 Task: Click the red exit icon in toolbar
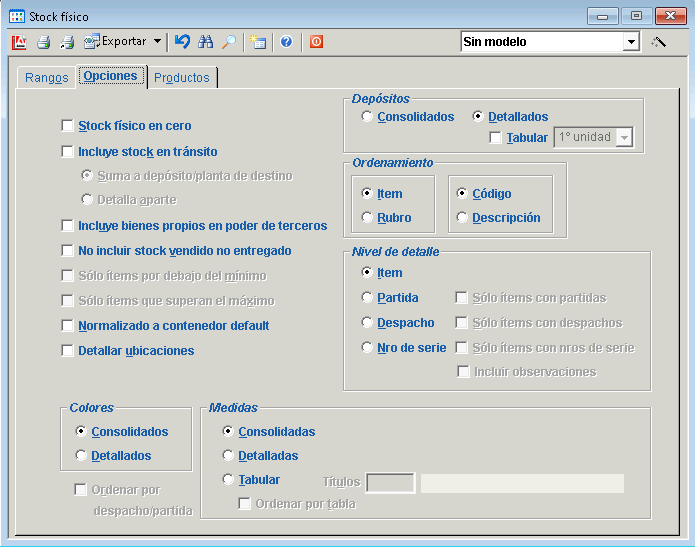316,42
